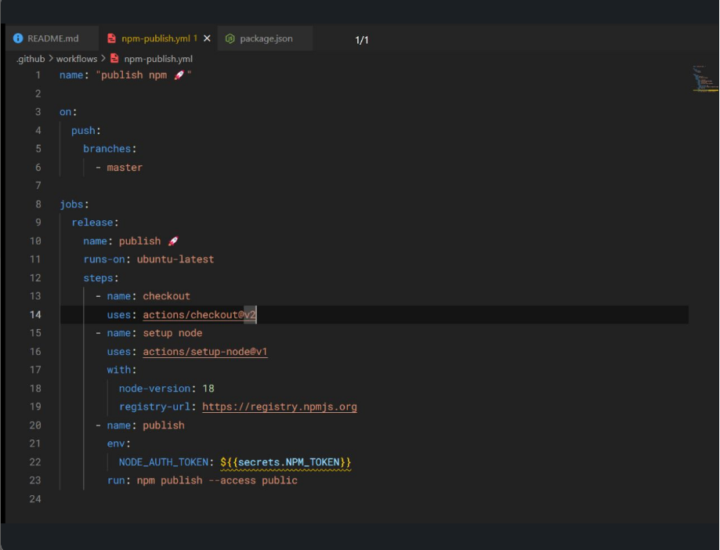This screenshot has height=550, width=720.
Task: Click line number 1 in gutter
Action: click(x=38, y=75)
